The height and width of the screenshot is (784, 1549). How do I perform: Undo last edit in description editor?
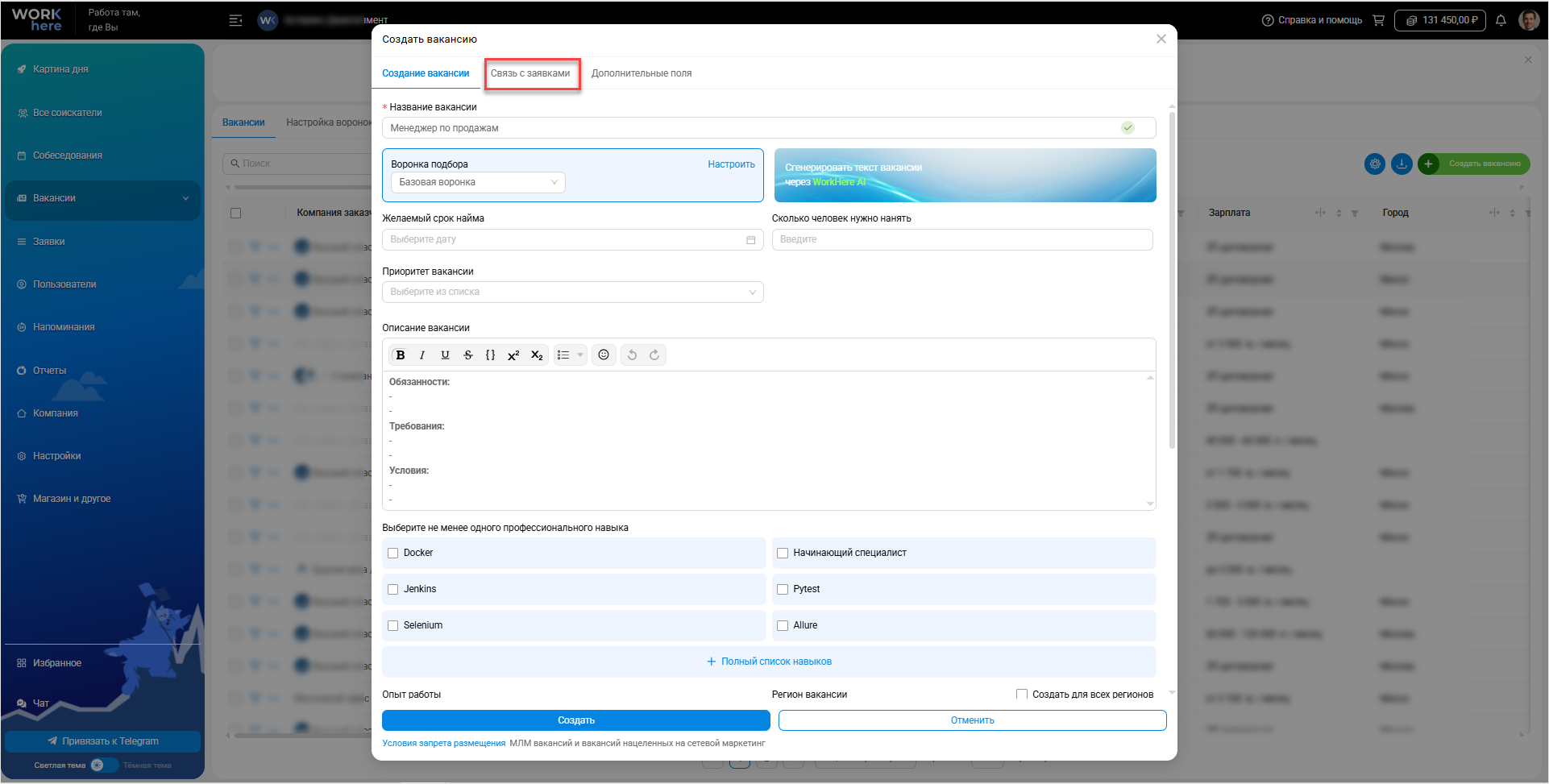(632, 355)
